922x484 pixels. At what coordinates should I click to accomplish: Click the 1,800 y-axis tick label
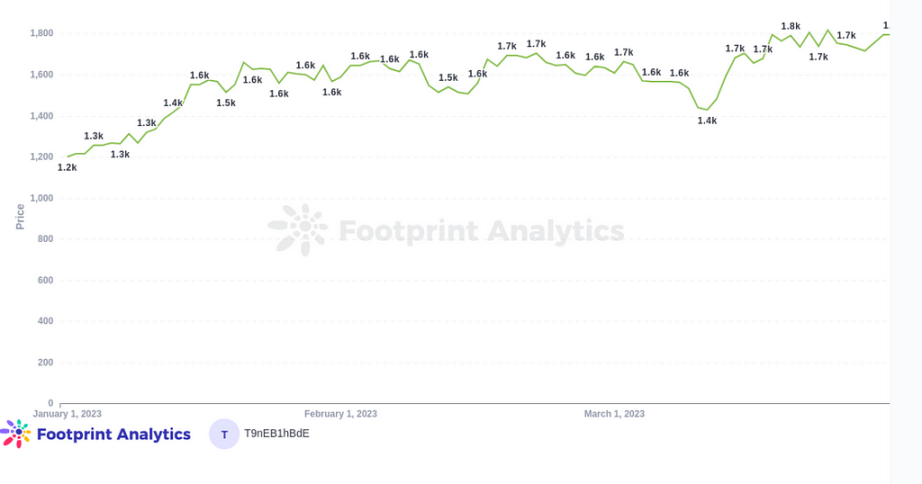click(x=41, y=34)
